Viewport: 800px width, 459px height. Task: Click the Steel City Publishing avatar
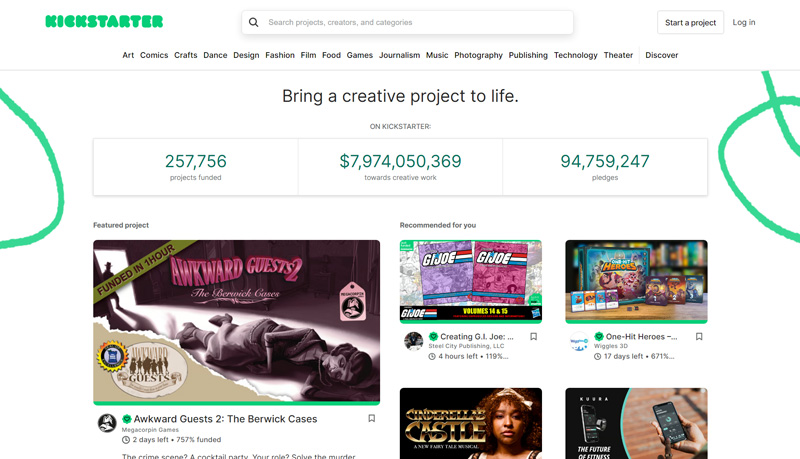tap(414, 341)
